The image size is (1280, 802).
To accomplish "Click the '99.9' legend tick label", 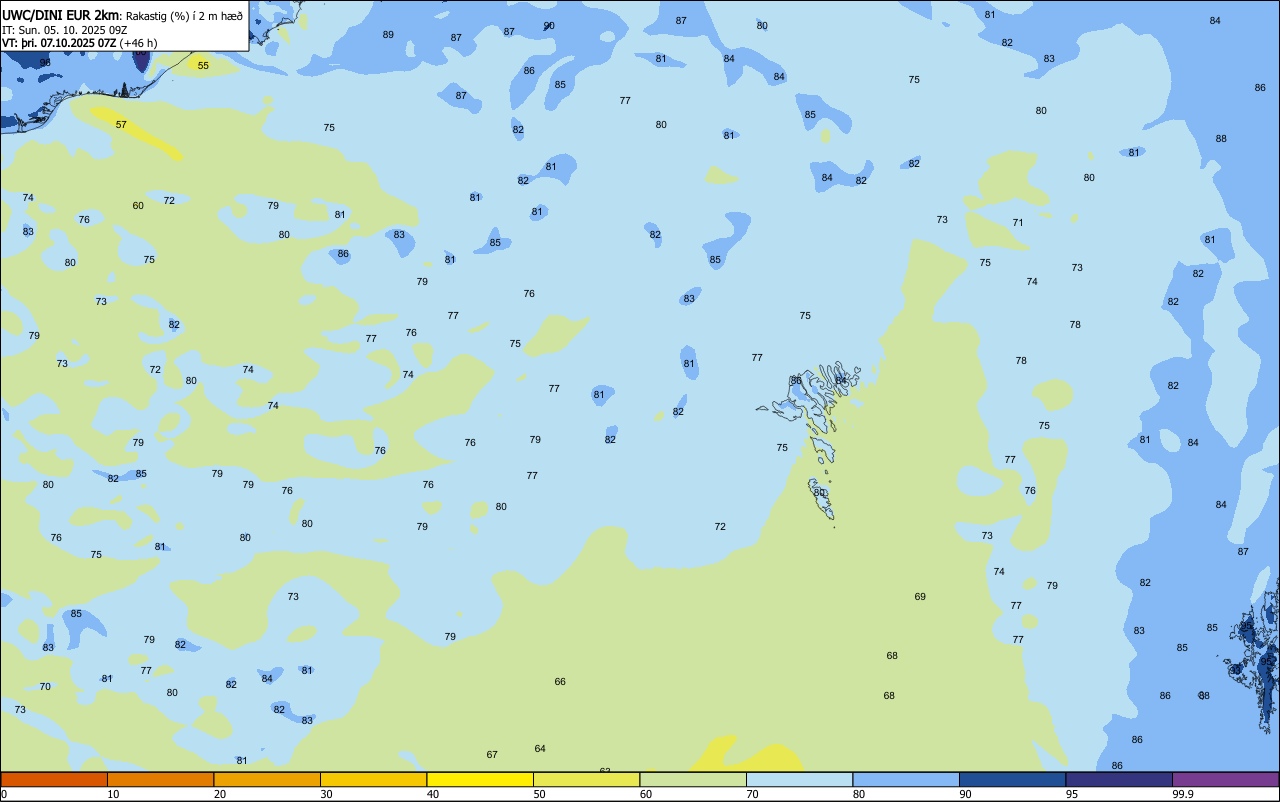I will coord(1183,794).
